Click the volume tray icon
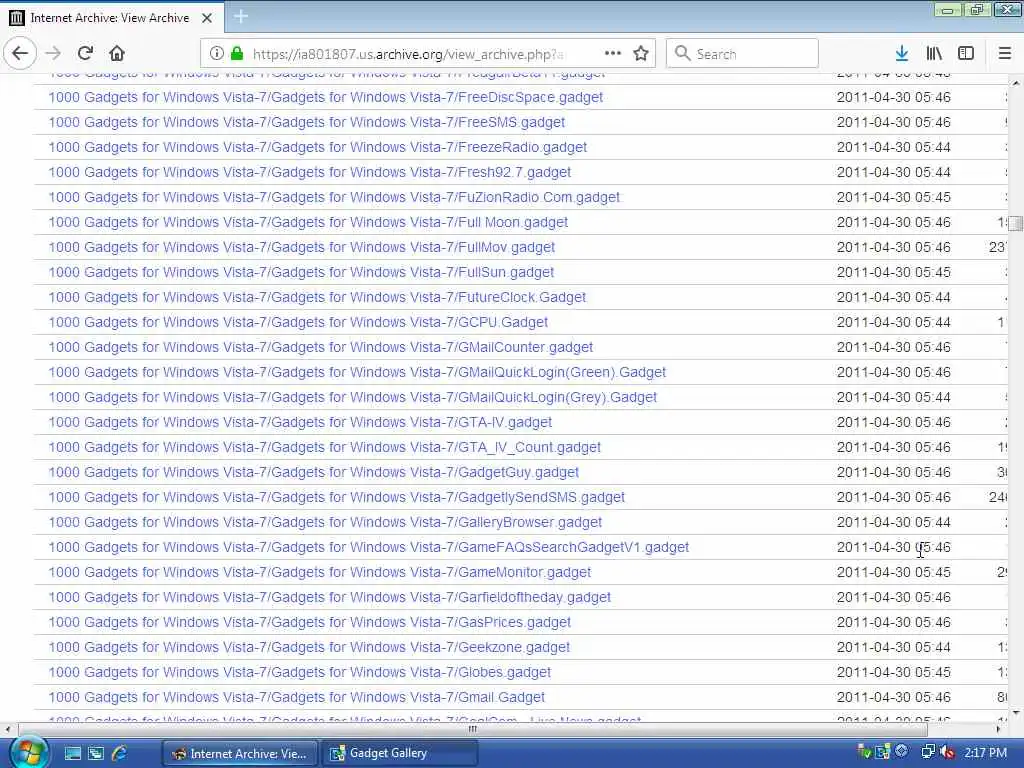The width and height of the screenshot is (1024, 768). tap(948, 753)
